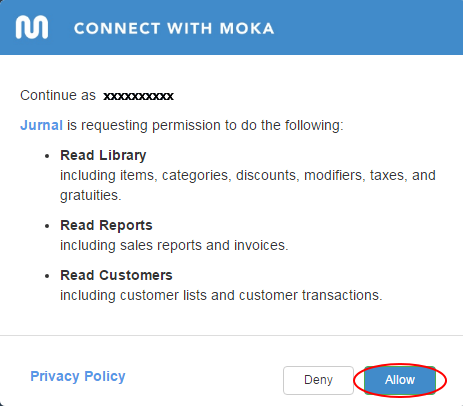
Task: Deny the permission request
Action: [318, 380]
